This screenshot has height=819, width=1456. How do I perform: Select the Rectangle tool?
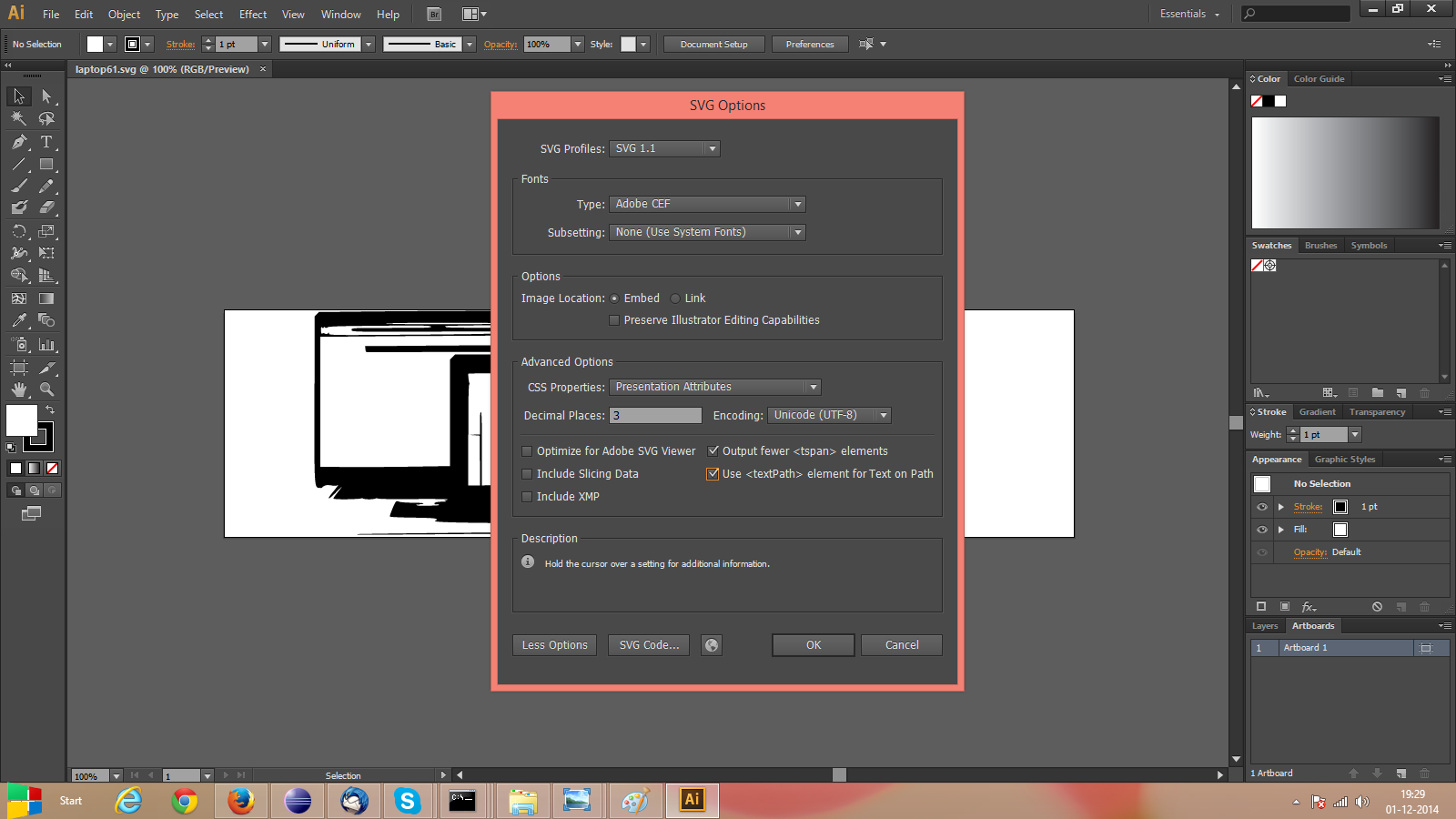(46, 165)
